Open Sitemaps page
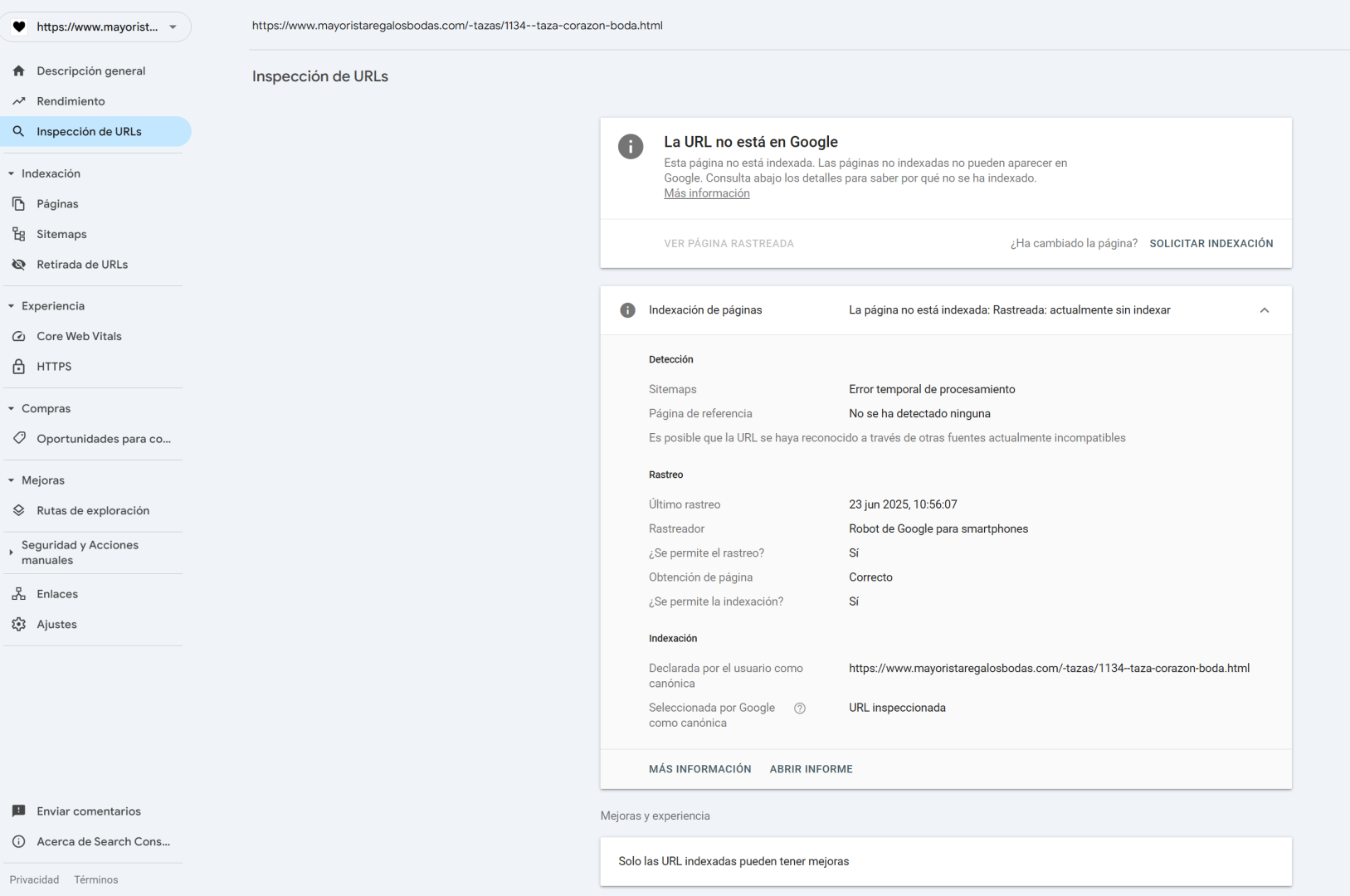 96,234
